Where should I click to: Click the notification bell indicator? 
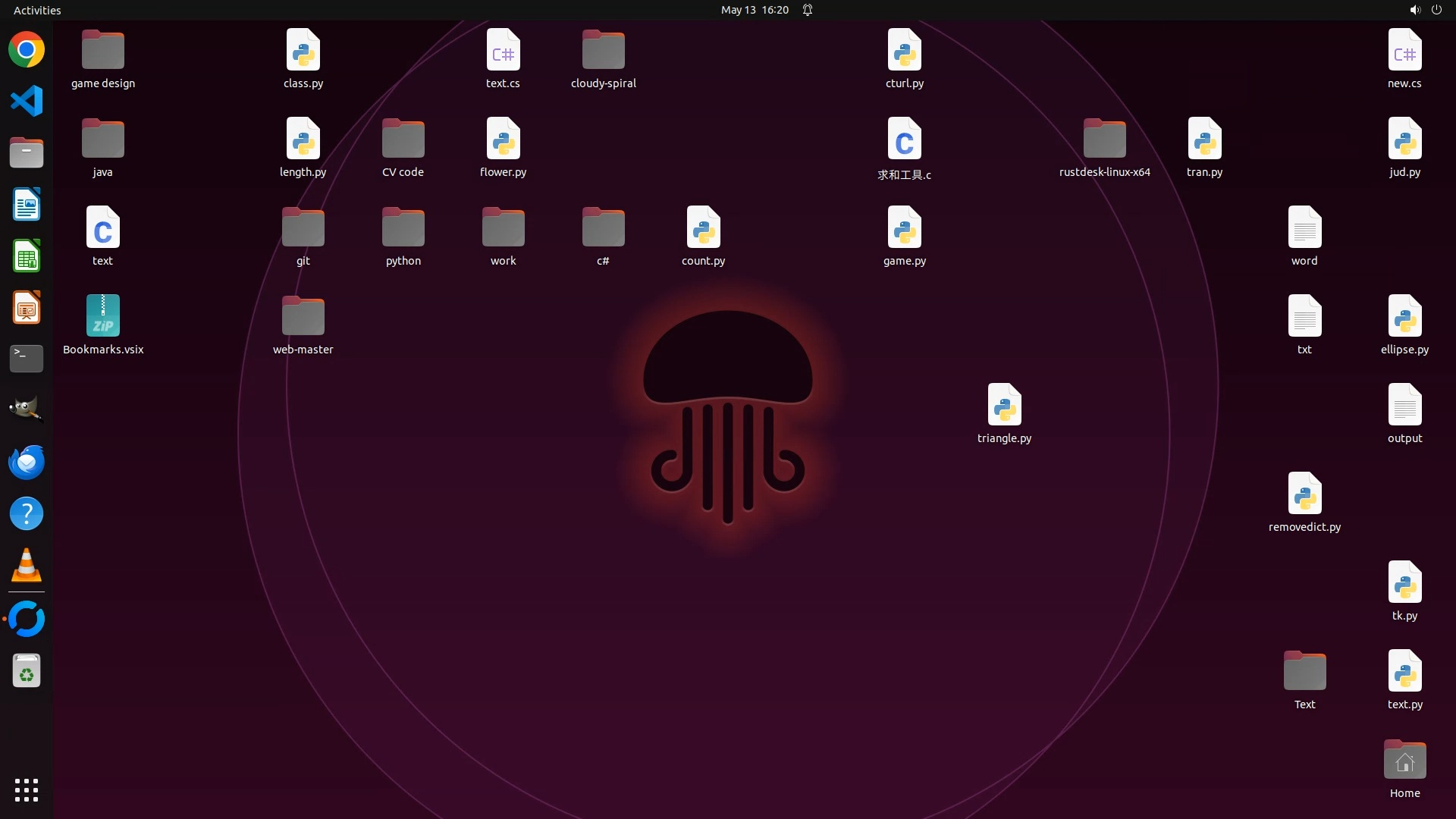point(808,10)
